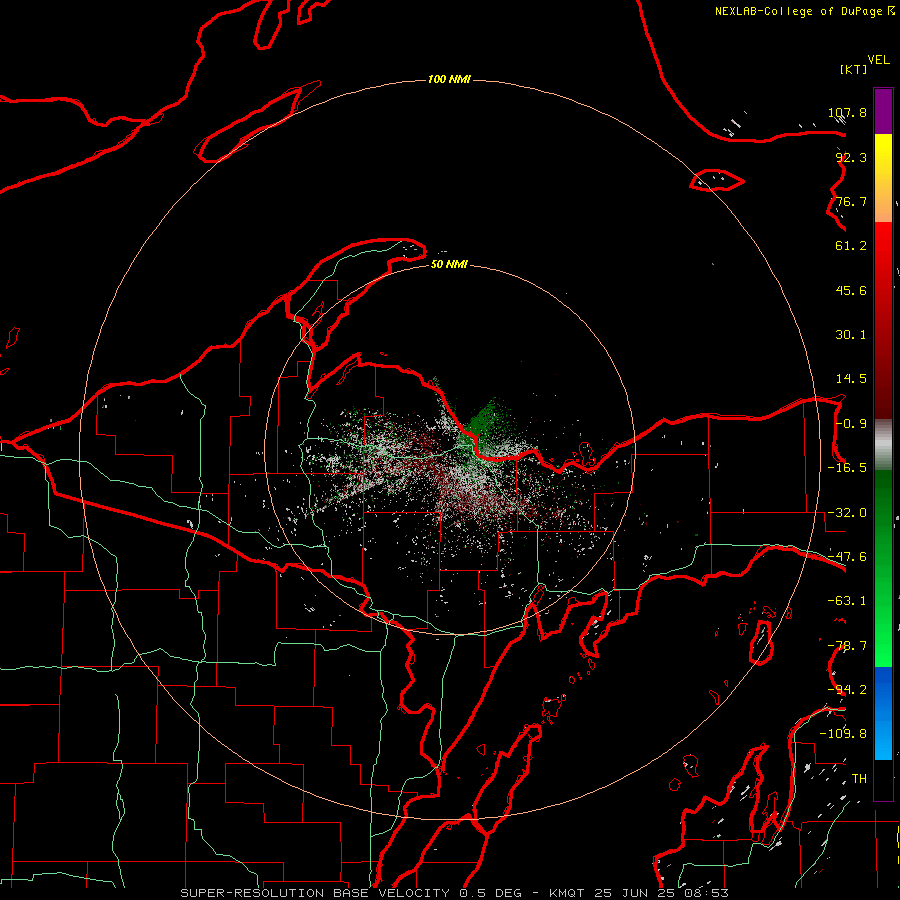Click the -94.2 legend value

coord(847,690)
